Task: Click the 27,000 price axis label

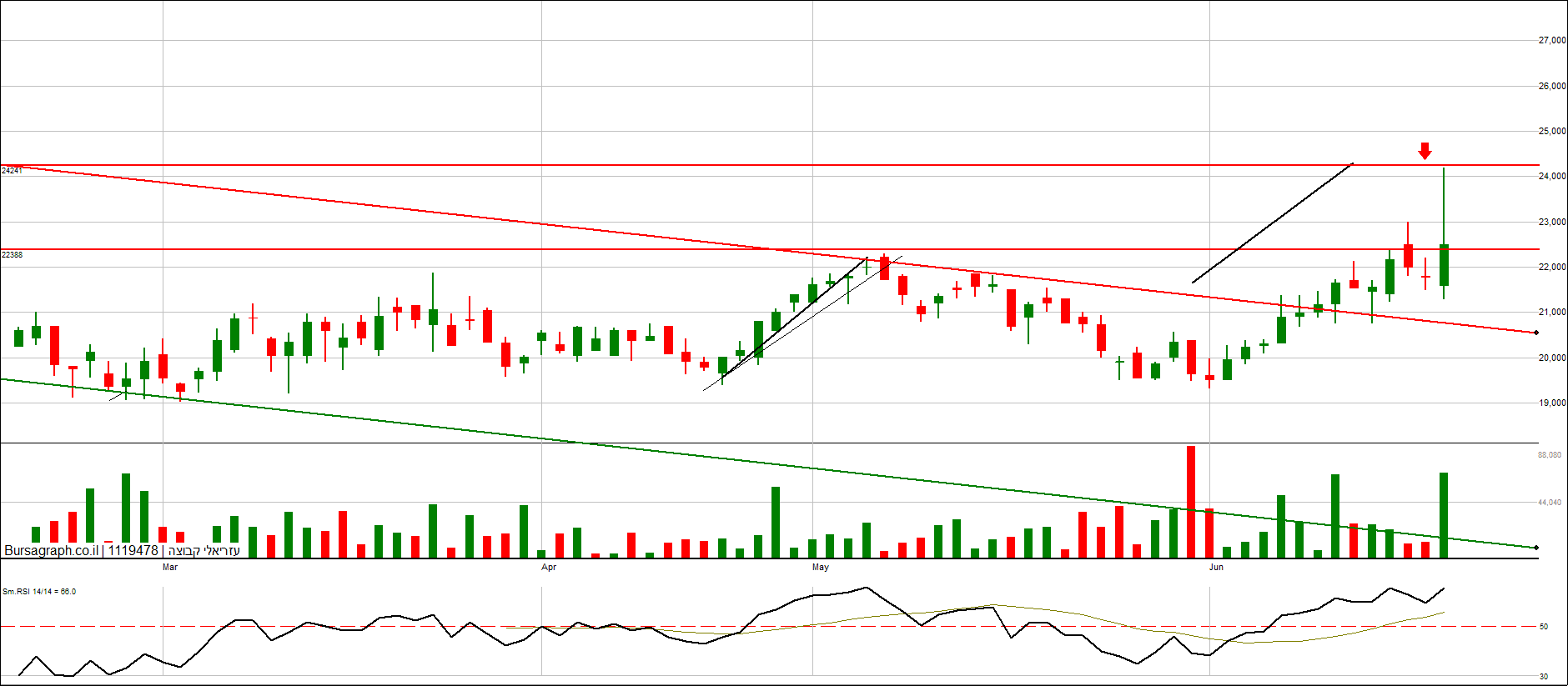Action: pyautogui.click(x=1552, y=40)
